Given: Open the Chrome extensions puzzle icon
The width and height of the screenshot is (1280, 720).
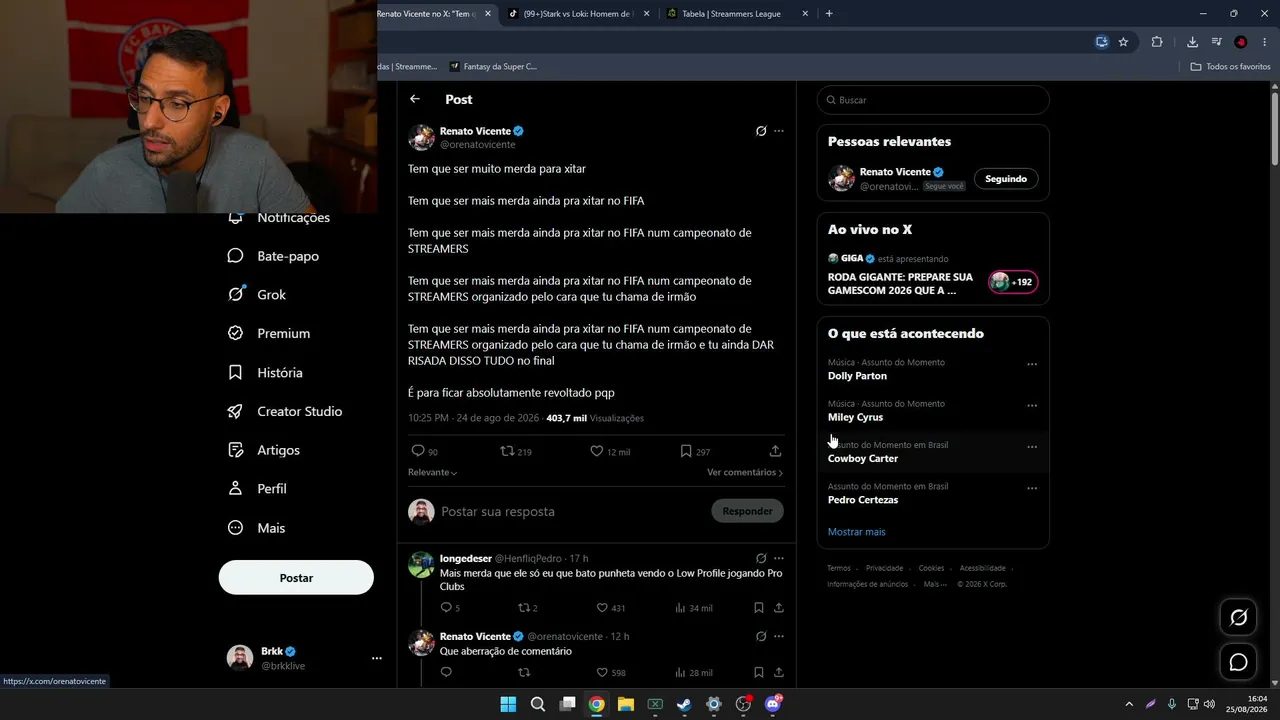Looking at the screenshot, I should [1157, 42].
